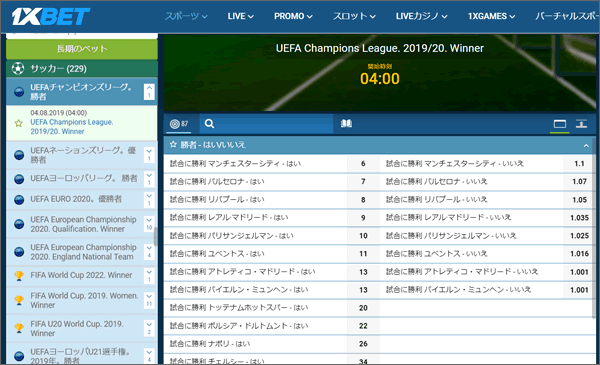Click the 1XBET logo
Screen dimensions: 600x365
pyautogui.click(x=51, y=16)
